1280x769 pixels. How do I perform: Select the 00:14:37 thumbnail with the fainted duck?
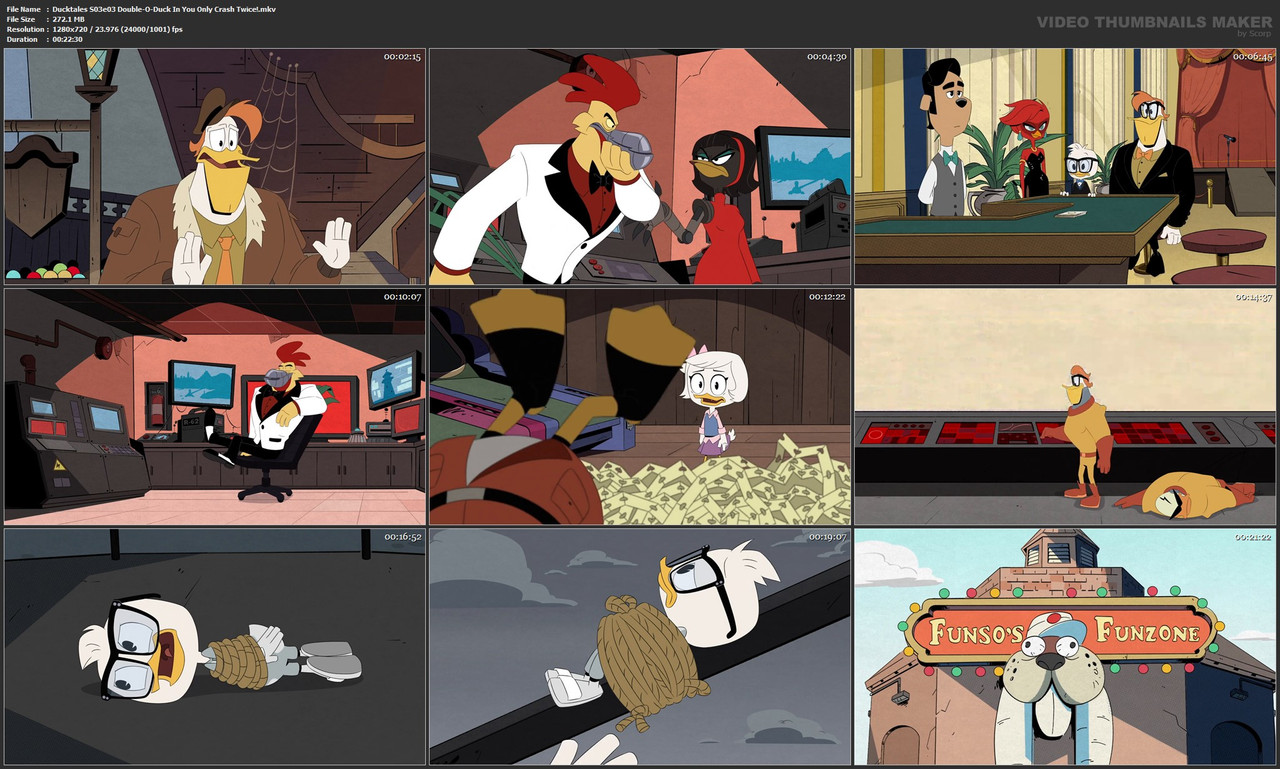point(1065,408)
